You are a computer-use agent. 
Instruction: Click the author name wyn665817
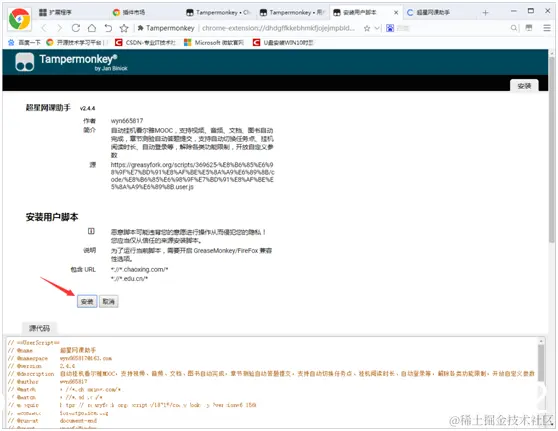click(127, 121)
